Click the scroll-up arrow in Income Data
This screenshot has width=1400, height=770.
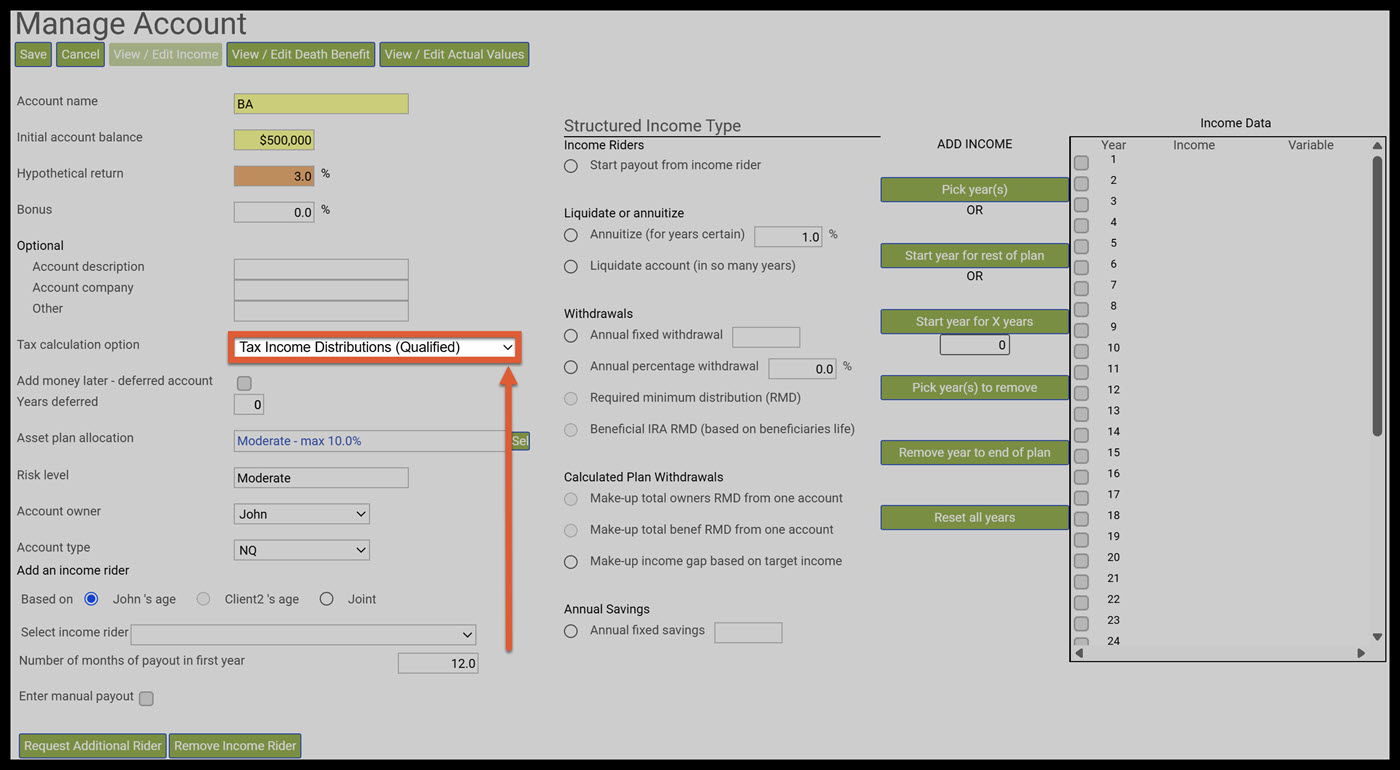tap(1377, 146)
